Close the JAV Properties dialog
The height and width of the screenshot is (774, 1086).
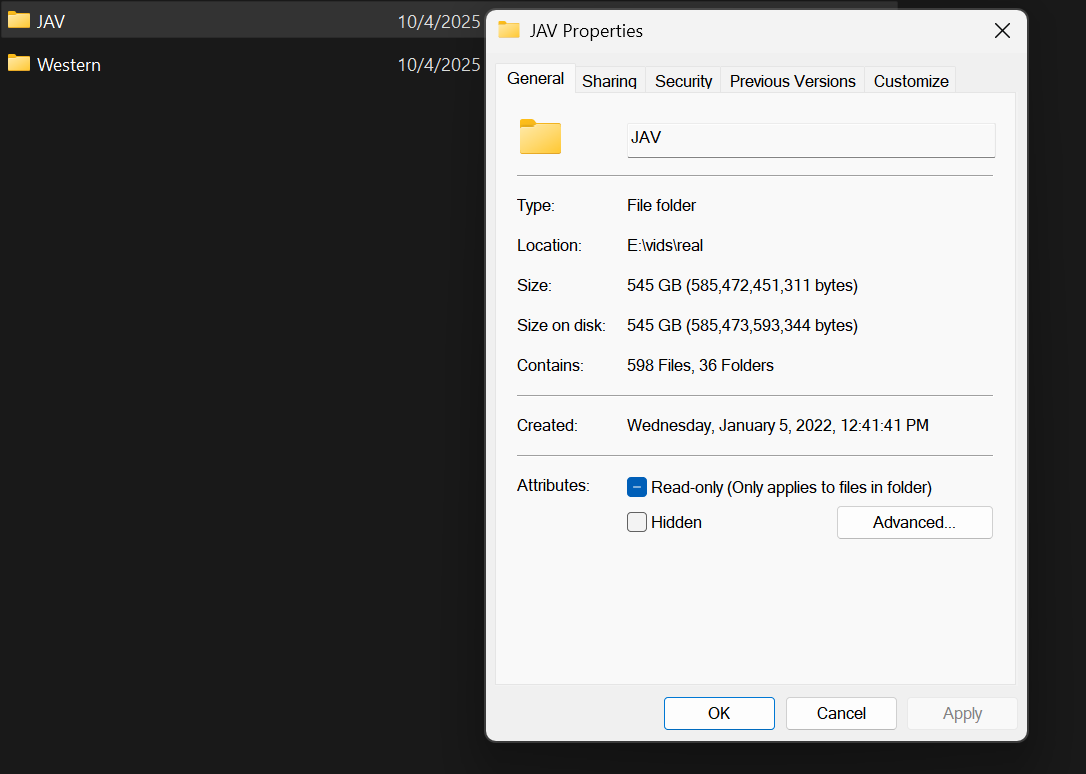[1002, 30]
